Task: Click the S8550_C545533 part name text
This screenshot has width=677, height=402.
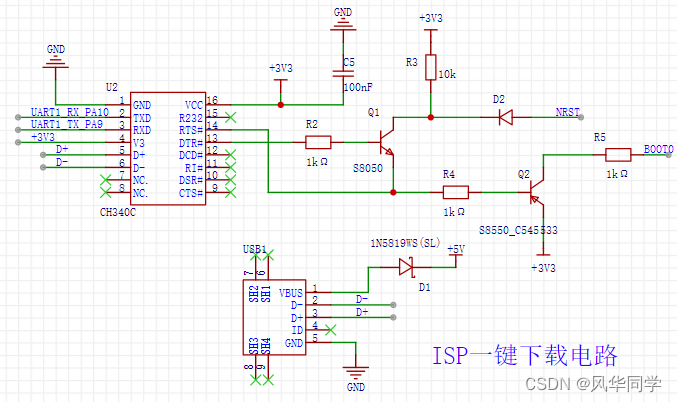Action: tap(518, 230)
